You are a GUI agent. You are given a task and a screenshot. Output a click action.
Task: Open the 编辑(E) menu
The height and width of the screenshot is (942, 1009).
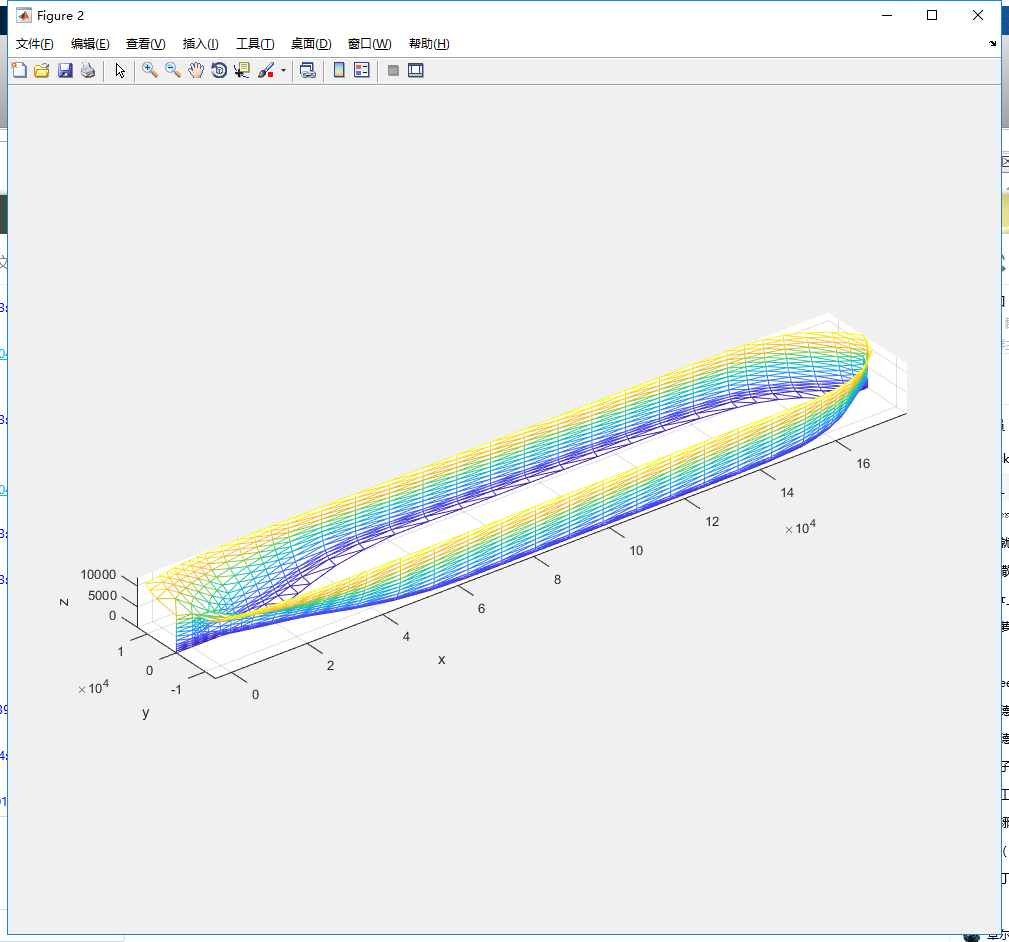point(90,44)
